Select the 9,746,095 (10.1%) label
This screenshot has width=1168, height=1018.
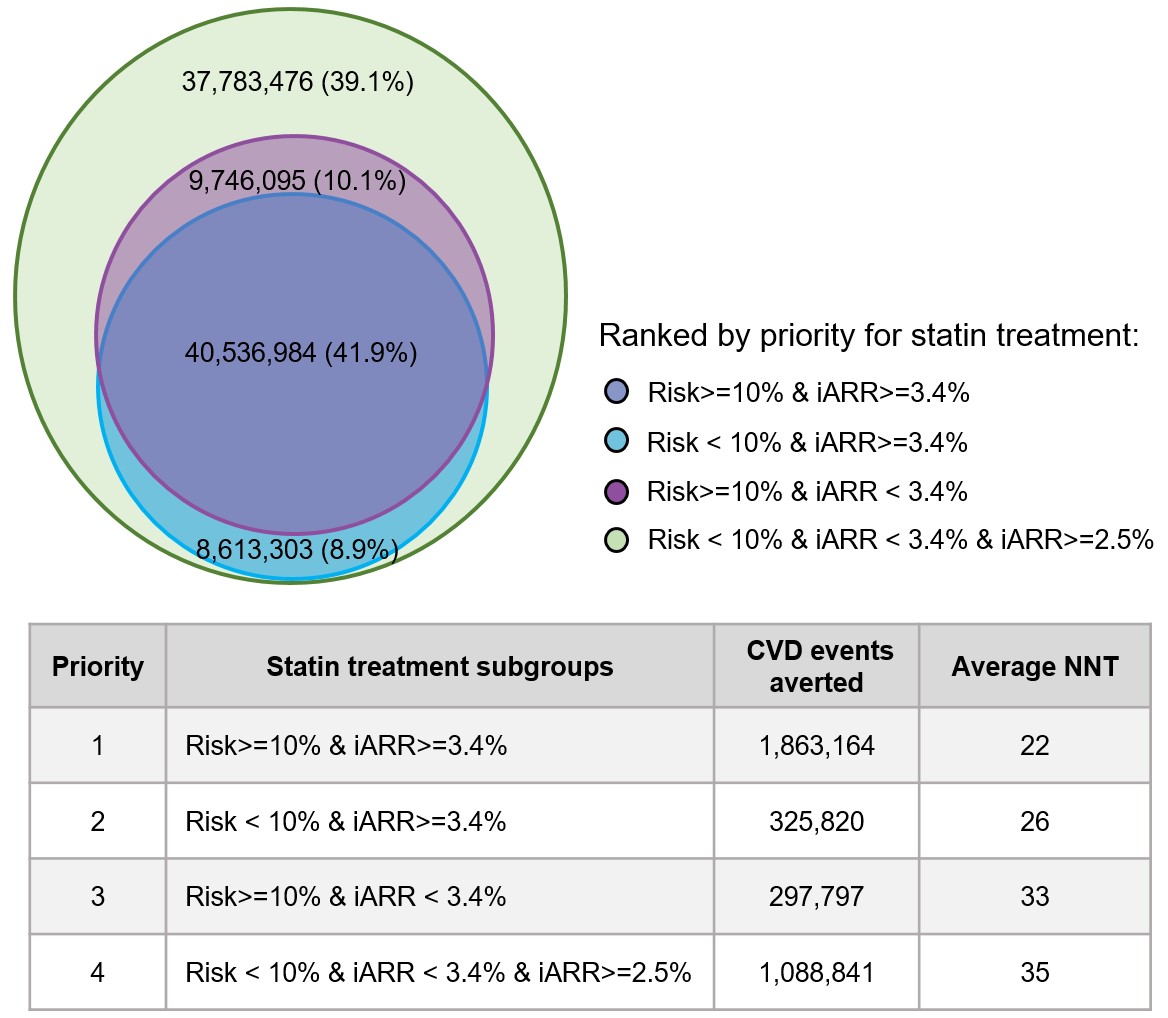297,181
